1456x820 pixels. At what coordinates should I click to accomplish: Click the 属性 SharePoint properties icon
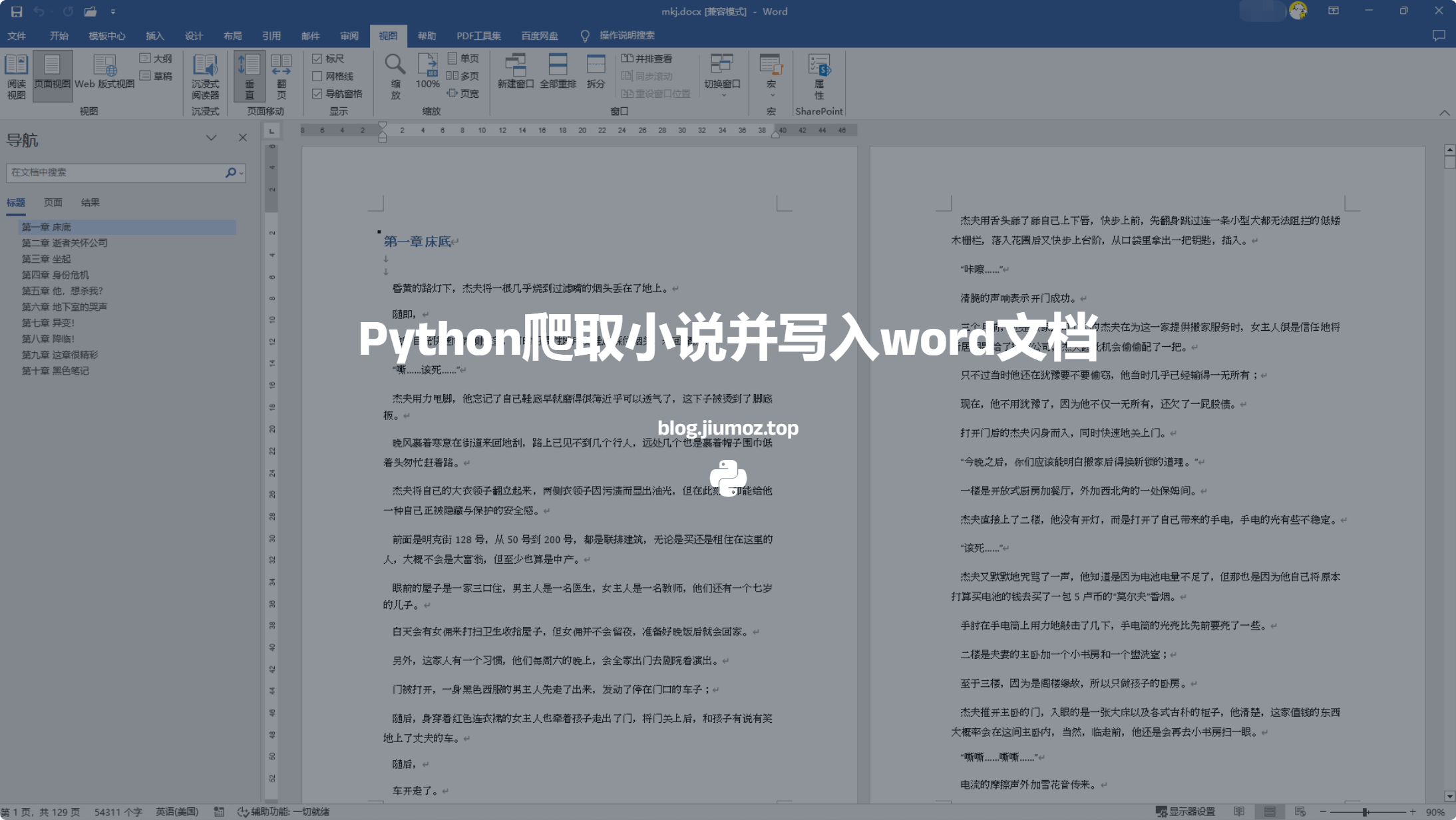point(819,77)
